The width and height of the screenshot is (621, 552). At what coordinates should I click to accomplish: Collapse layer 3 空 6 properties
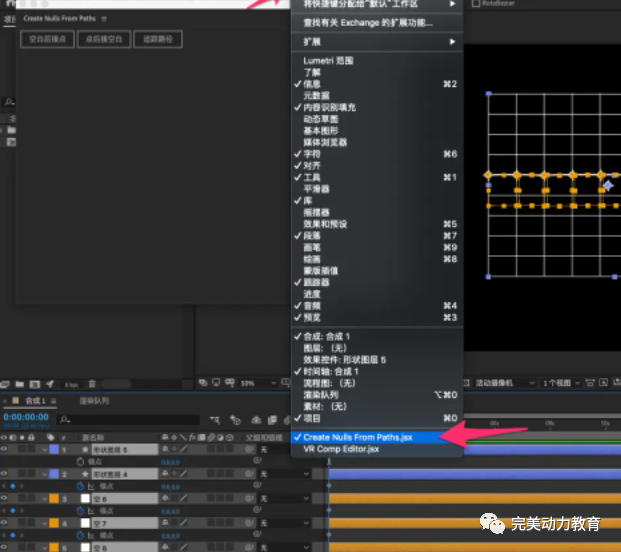(45, 499)
